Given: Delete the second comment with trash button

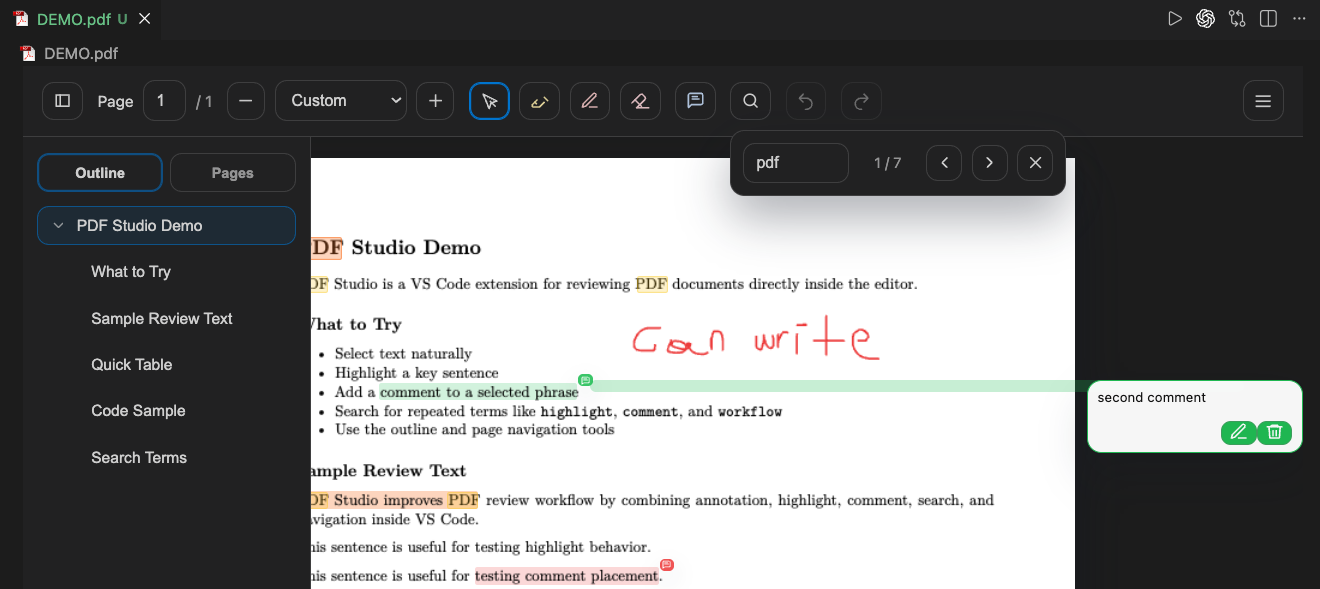Looking at the screenshot, I should tap(1275, 432).
